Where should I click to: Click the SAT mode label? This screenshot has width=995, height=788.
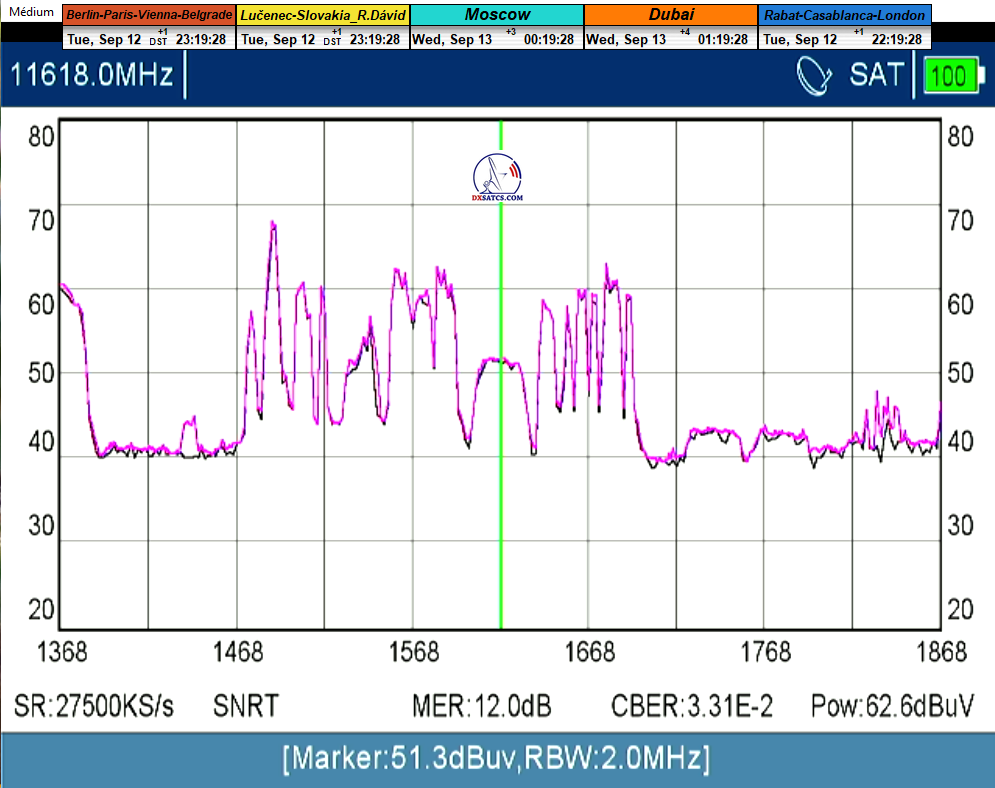(876, 76)
